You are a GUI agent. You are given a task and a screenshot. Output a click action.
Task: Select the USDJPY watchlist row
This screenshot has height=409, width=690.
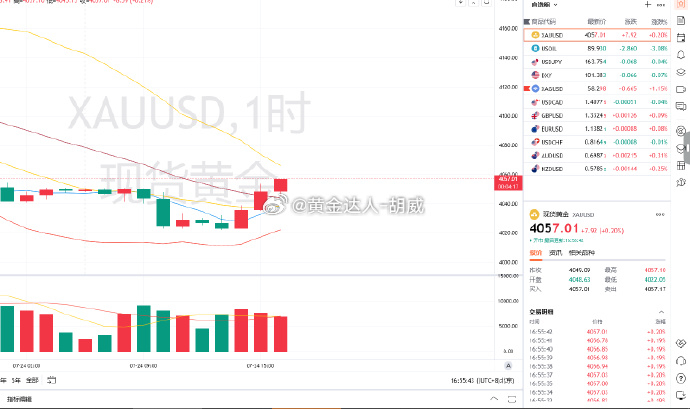597,62
